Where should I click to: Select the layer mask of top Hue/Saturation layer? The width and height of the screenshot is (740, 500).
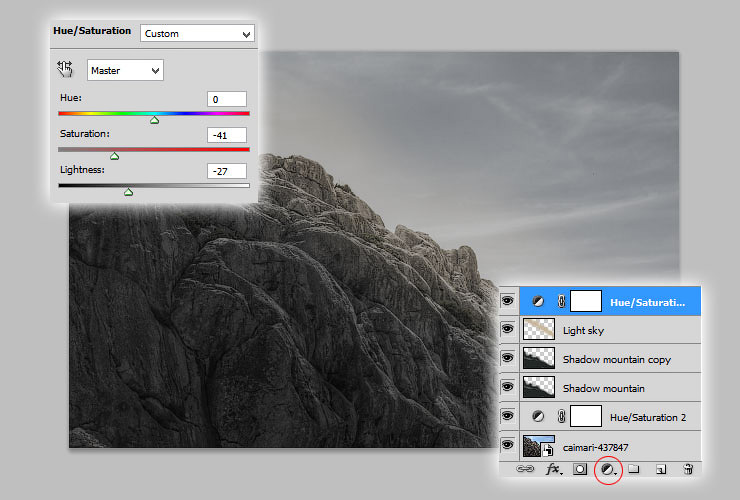point(586,301)
